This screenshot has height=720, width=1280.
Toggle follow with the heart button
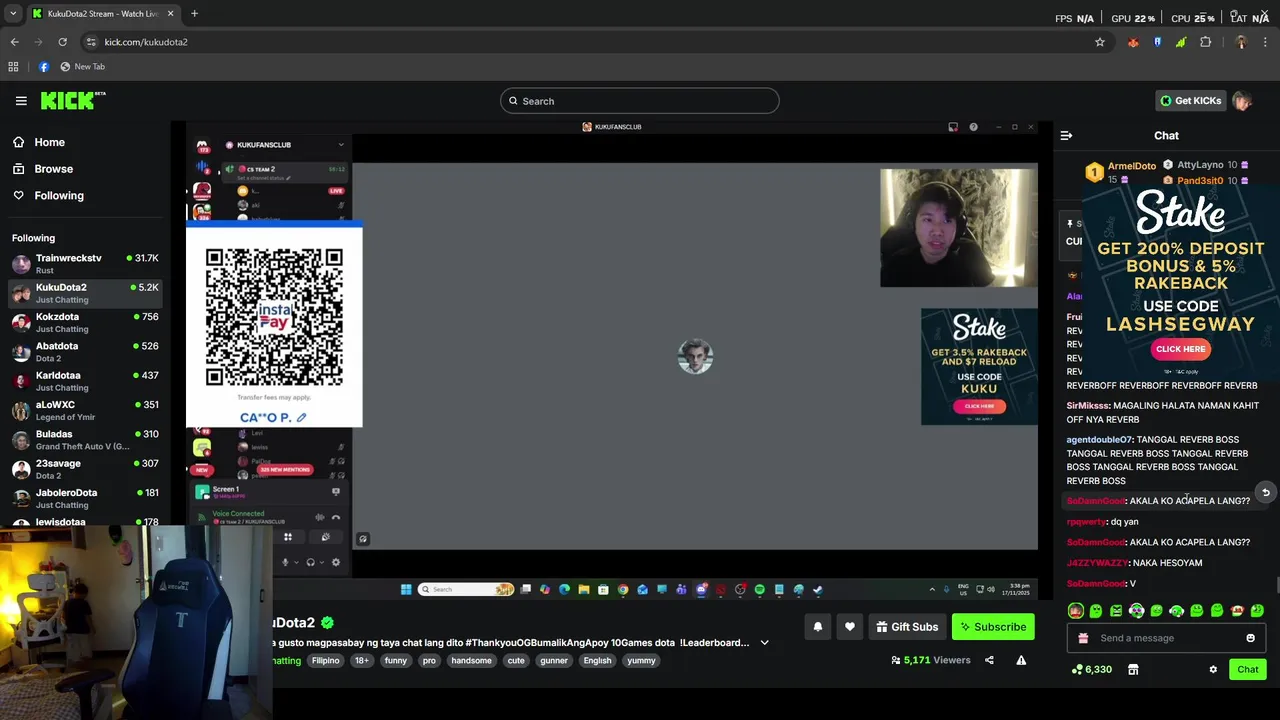point(850,627)
